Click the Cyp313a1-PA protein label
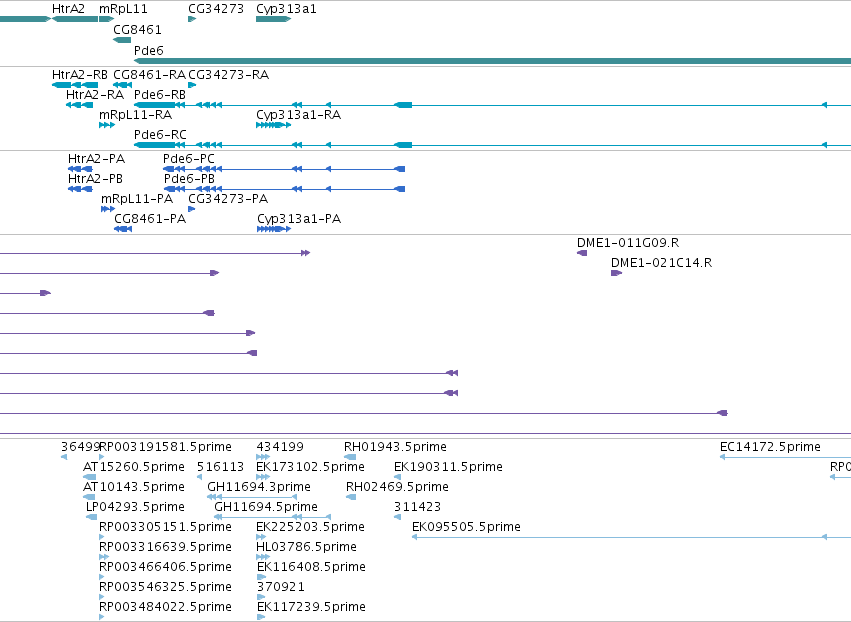851x622 pixels. pos(299,219)
